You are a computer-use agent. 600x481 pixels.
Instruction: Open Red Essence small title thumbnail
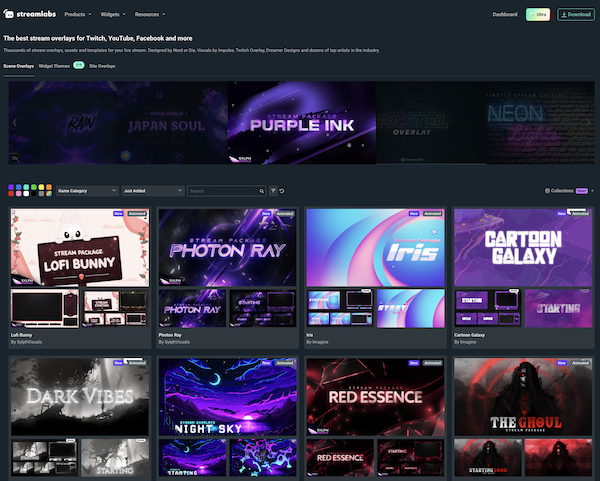click(x=340, y=458)
